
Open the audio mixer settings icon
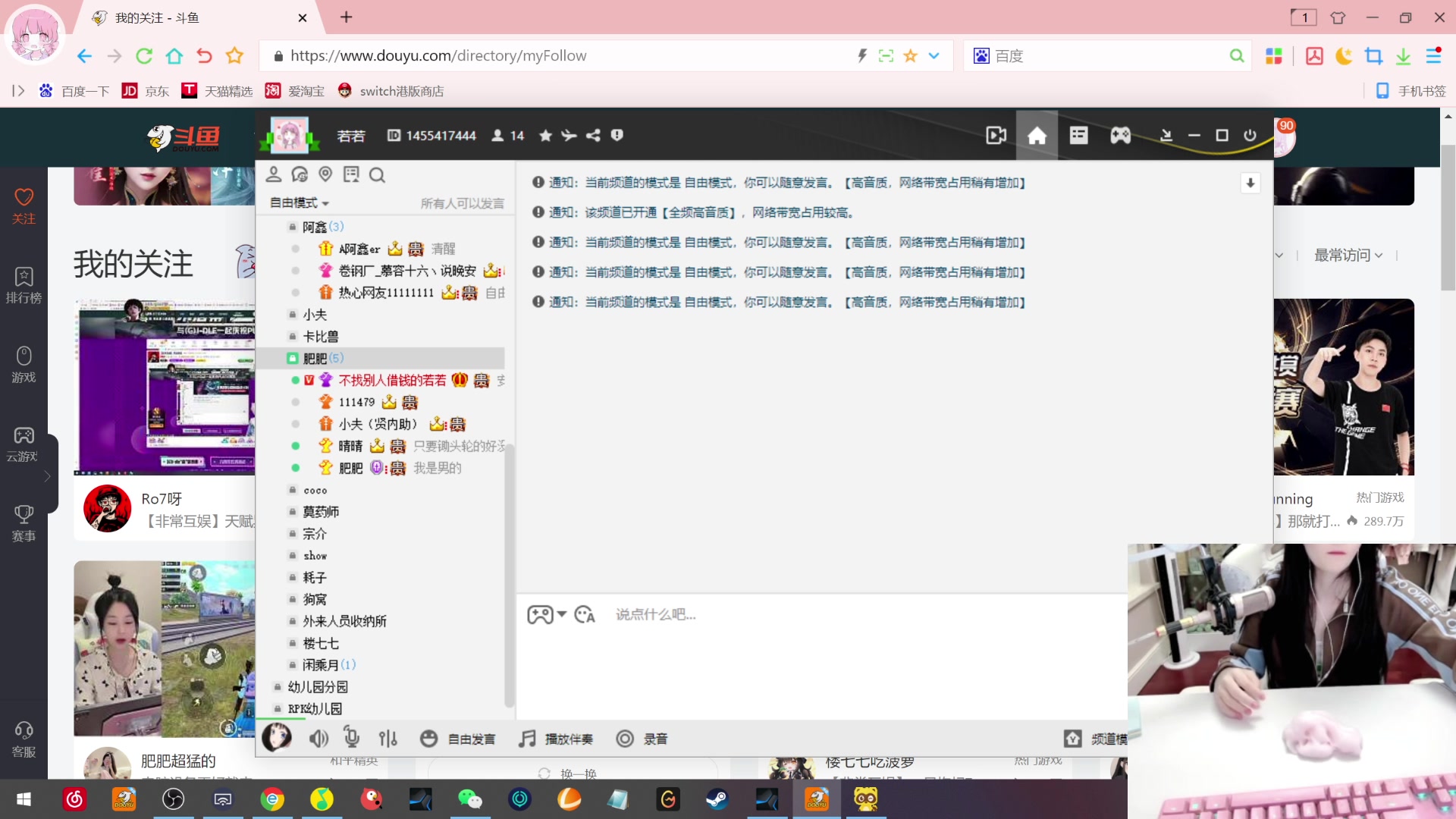[x=388, y=738]
